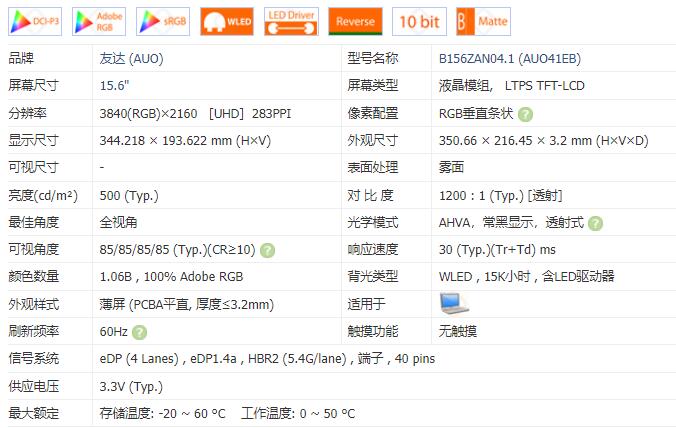Viewport: 676px width, 428px height.
Task: Click the 亮度(cd/m²) row label
Action: pos(43,196)
